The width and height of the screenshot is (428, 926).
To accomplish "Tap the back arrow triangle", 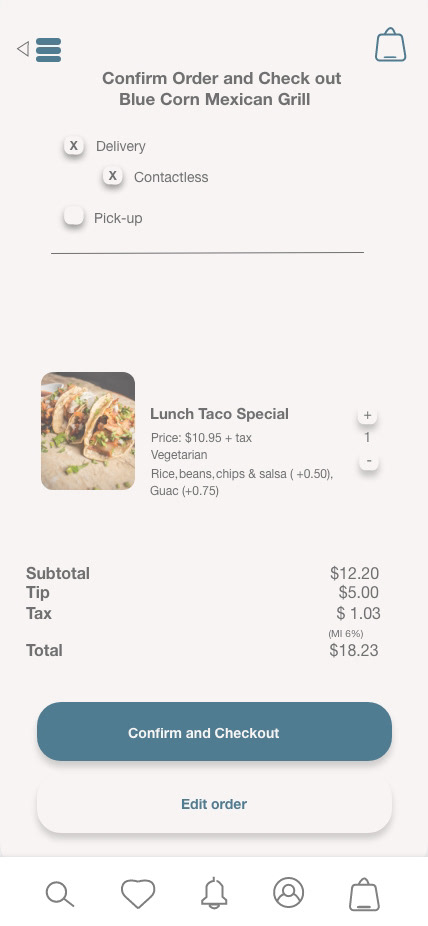I will [x=23, y=48].
